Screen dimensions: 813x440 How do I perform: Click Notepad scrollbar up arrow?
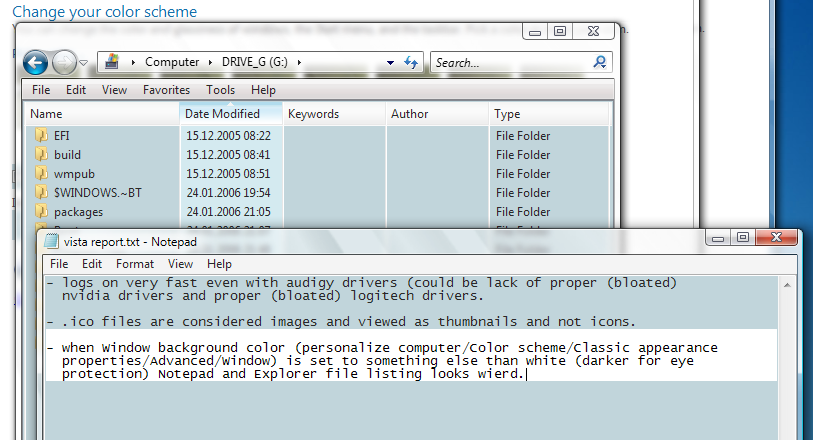click(x=787, y=285)
